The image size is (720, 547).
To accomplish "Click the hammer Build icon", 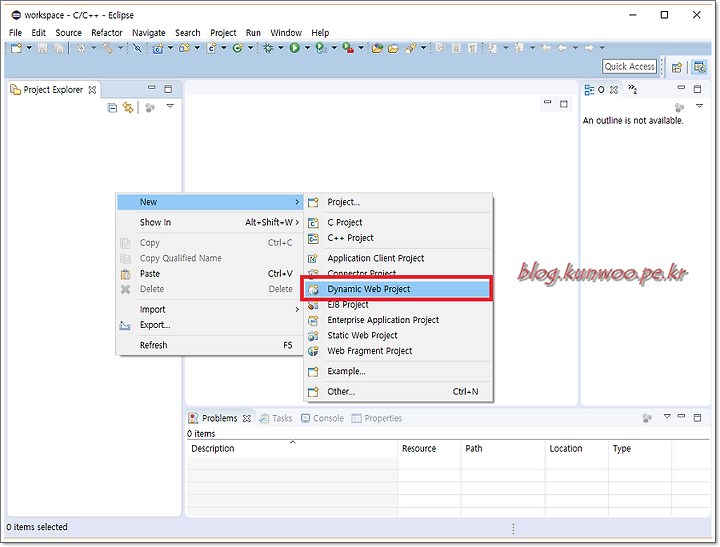I will point(107,48).
